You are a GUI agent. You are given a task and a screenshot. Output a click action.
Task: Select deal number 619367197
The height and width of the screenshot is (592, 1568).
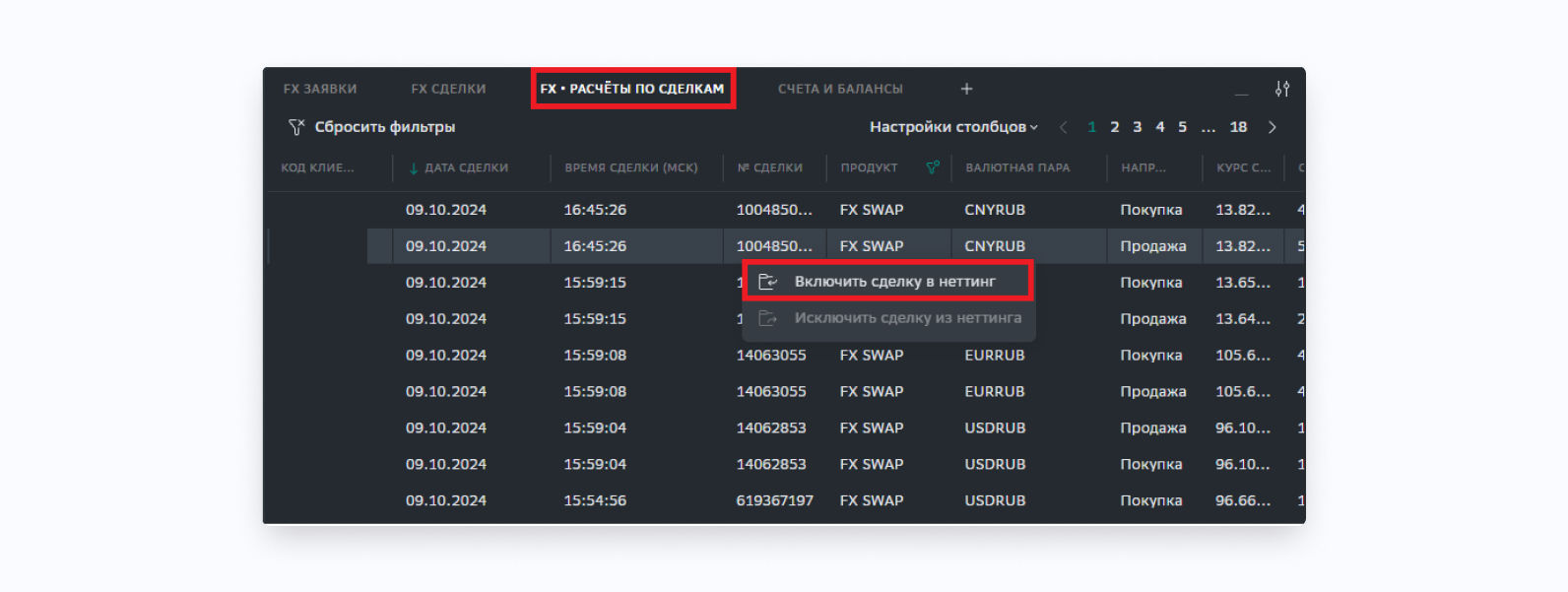775,500
